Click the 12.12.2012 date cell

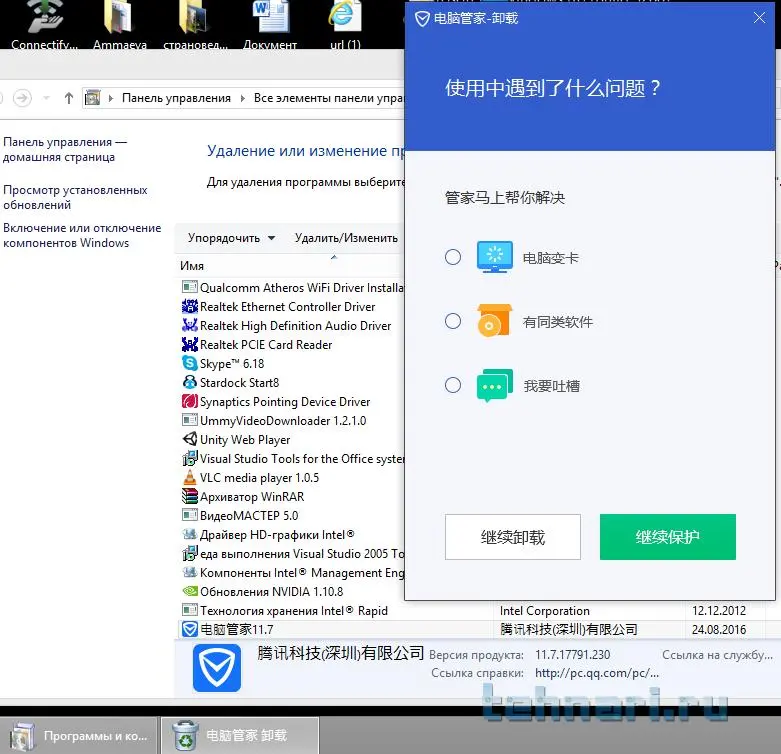(x=719, y=611)
